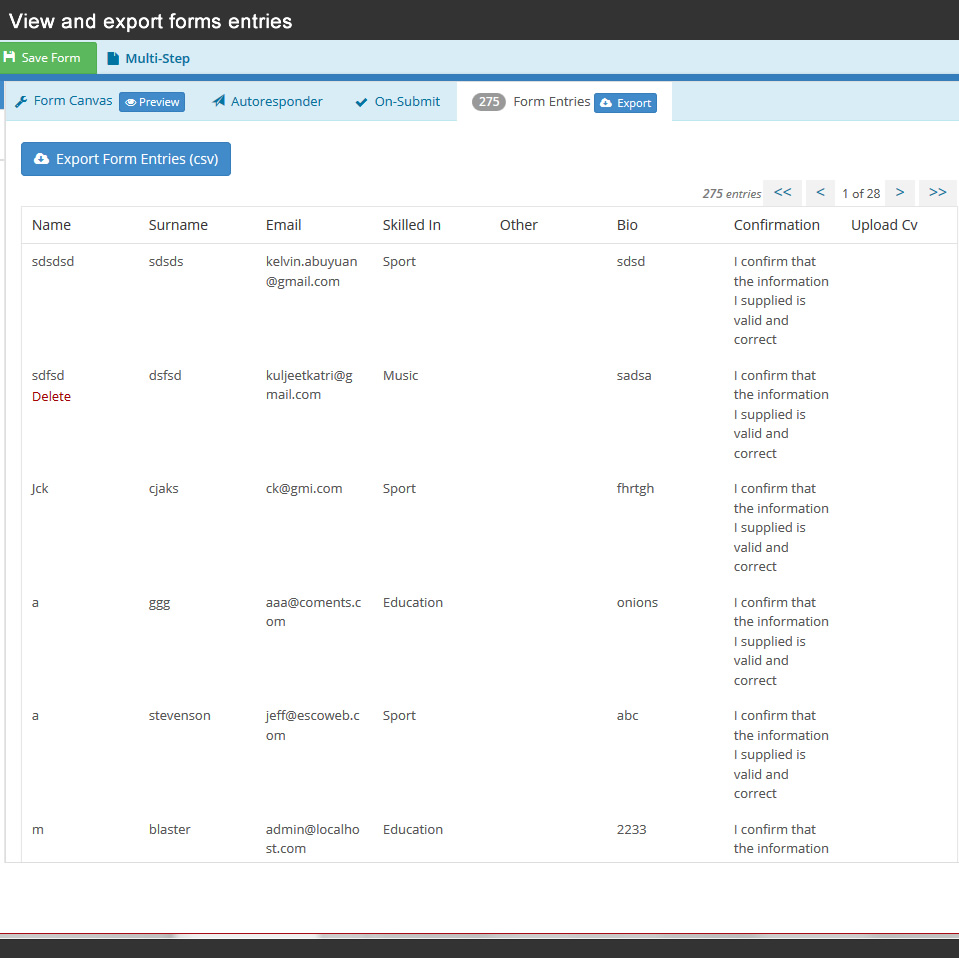
Task: Delete the sdfsd entry
Action: coord(51,396)
